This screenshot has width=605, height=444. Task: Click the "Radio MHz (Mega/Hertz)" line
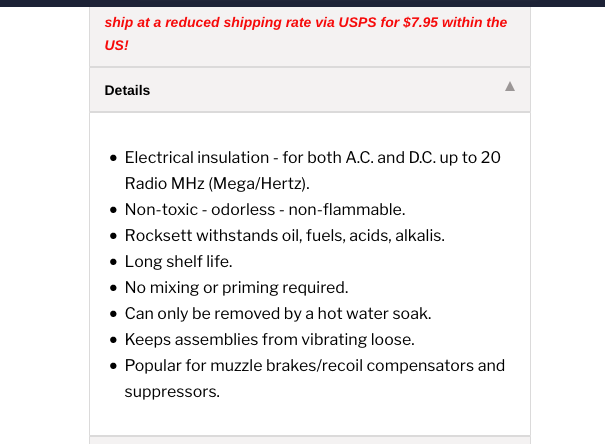(x=217, y=184)
